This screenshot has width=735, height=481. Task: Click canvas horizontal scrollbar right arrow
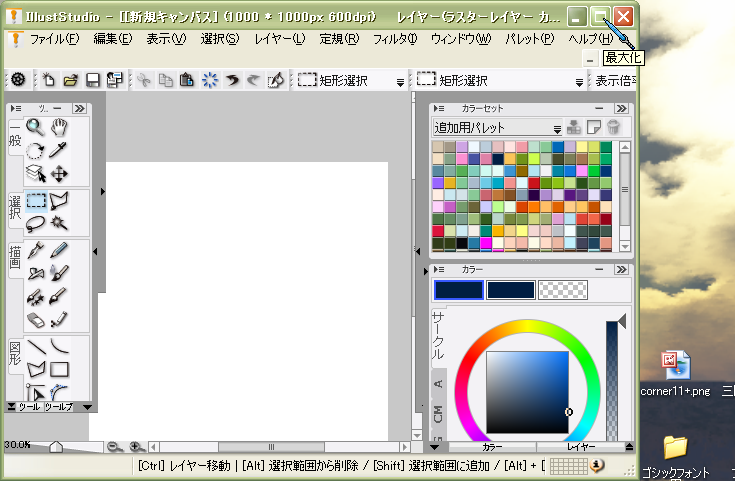click(405, 447)
